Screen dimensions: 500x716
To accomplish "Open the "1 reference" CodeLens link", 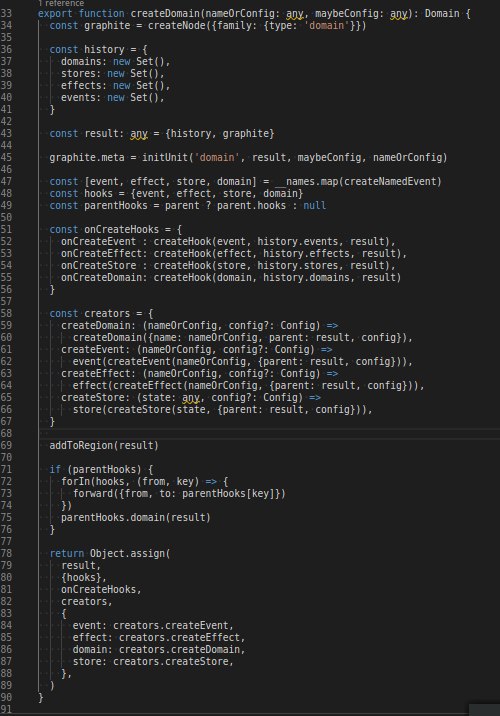I will [x=61, y=4].
